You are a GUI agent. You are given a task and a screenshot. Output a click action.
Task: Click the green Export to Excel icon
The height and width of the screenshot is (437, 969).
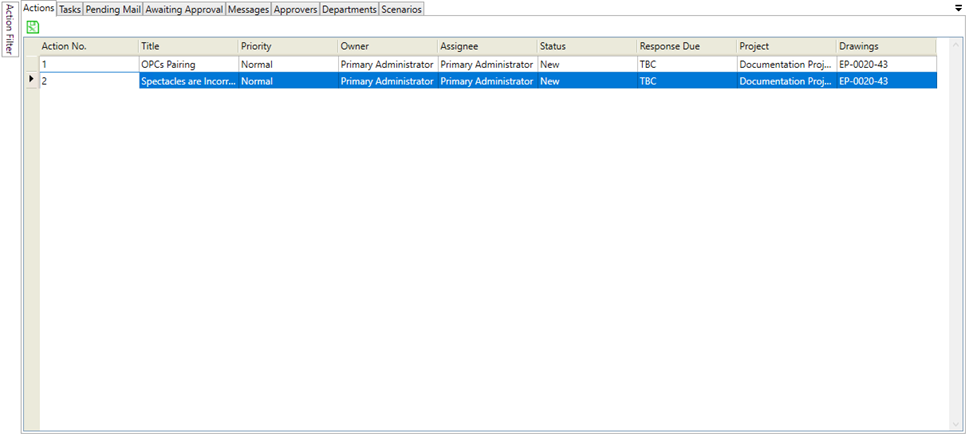click(x=32, y=27)
